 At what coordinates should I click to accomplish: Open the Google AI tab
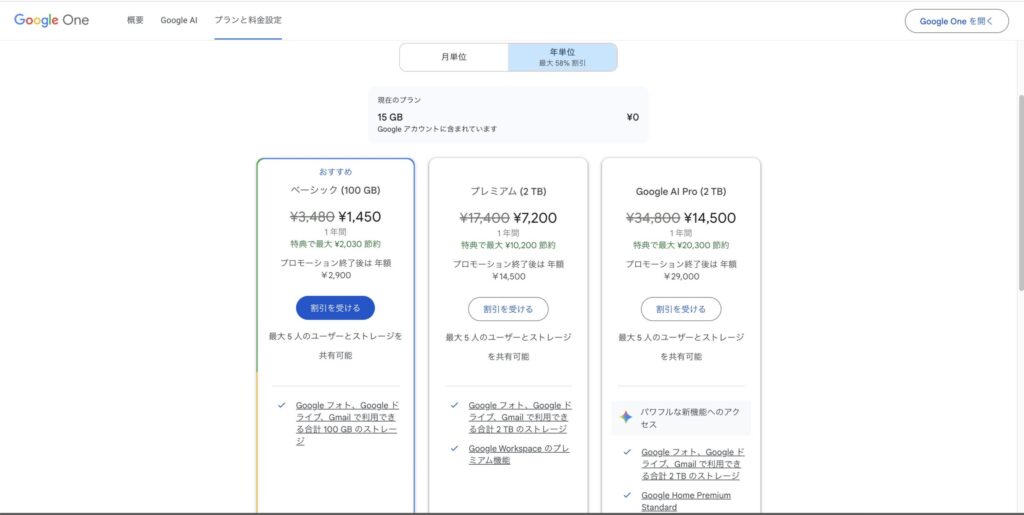click(179, 20)
